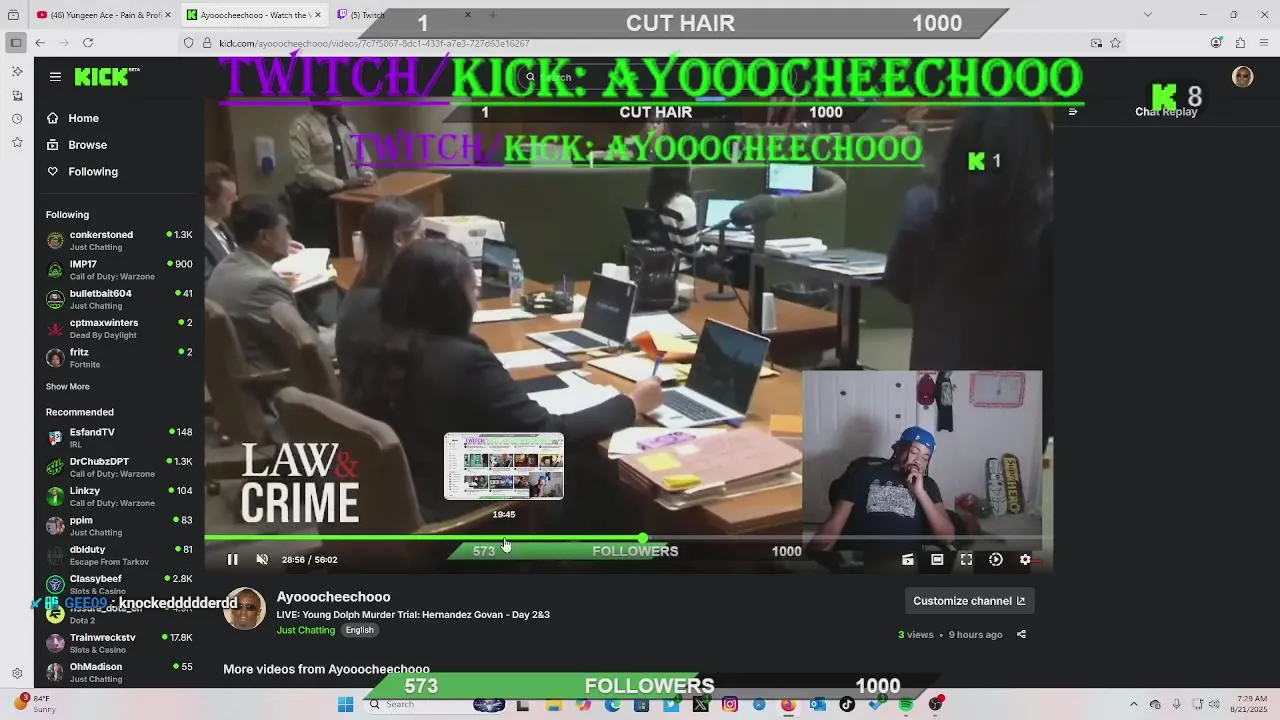Viewport: 1280px width, 720px height.
Task: Open clip creation icon in player
Action: pos(907,560)
